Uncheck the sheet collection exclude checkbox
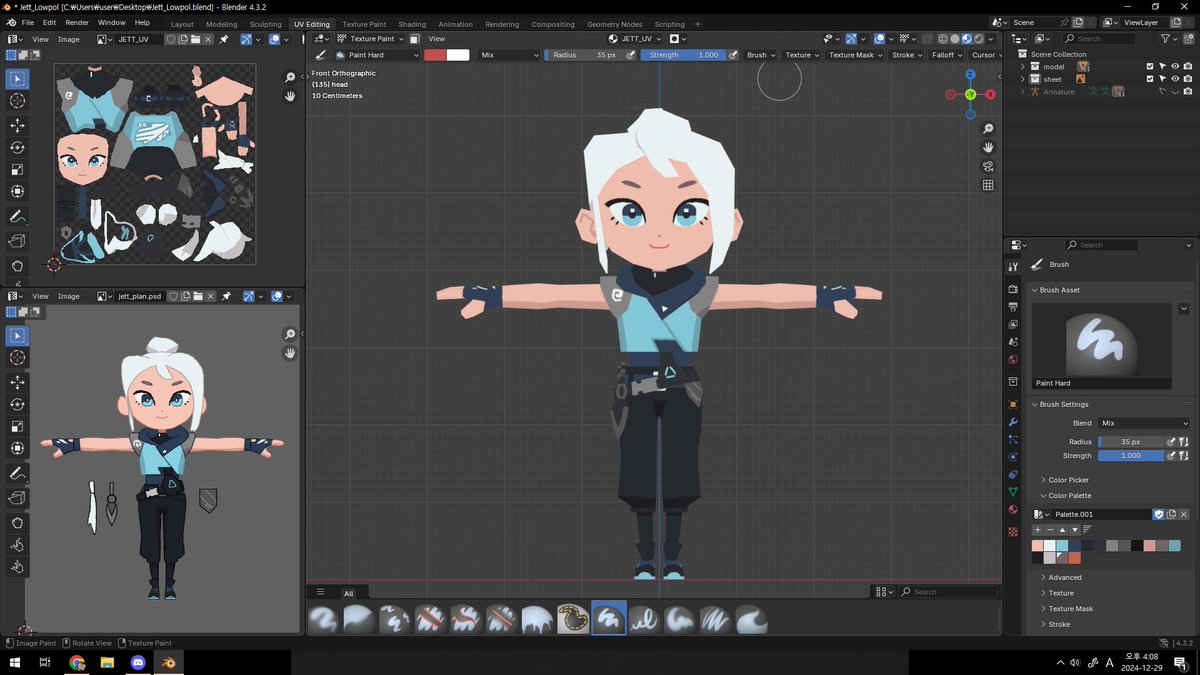This screenshot has height=675, width=1200. click(x=1151, y=79)
